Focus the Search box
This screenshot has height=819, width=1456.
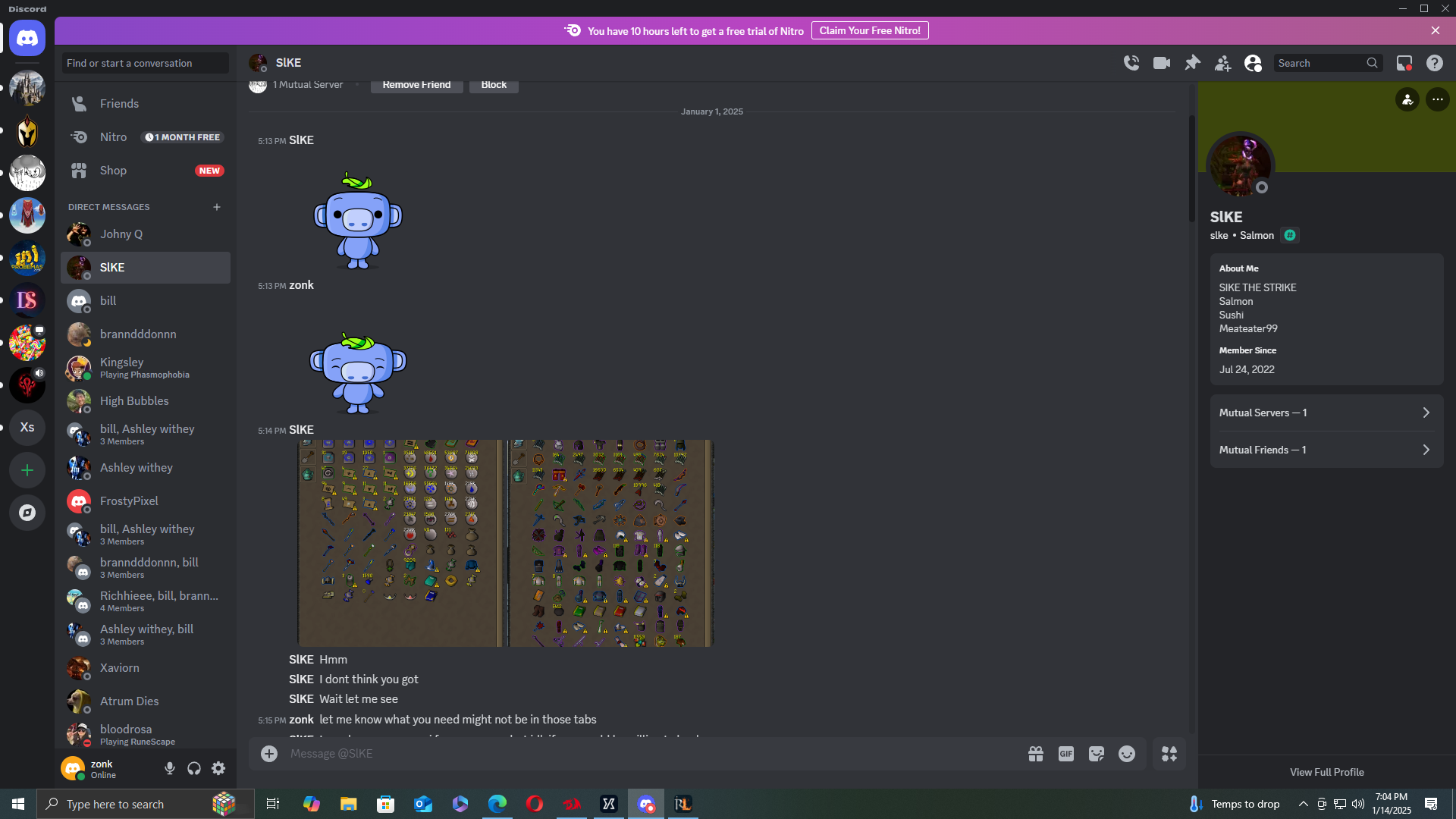tap(1327, 63)
